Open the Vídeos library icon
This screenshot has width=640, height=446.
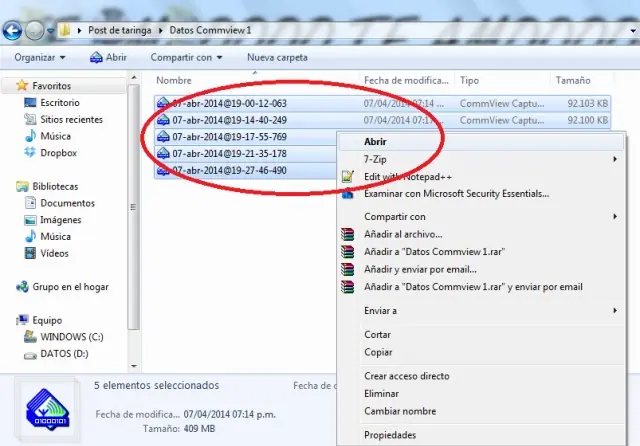[30, 253]
